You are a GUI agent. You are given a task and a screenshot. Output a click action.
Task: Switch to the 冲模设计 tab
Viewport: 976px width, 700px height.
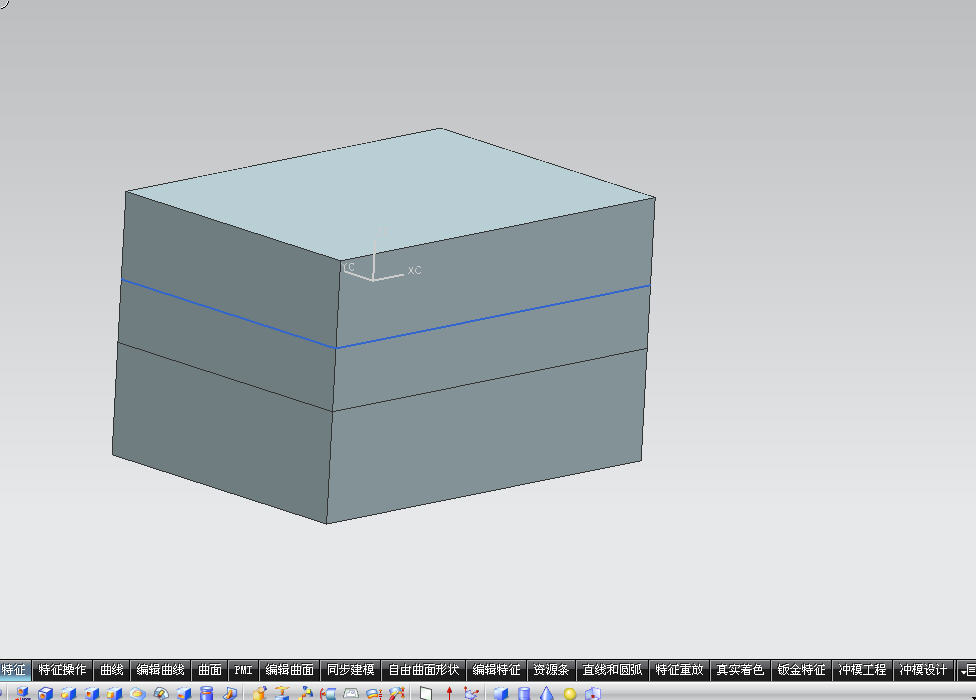(923, 670)
